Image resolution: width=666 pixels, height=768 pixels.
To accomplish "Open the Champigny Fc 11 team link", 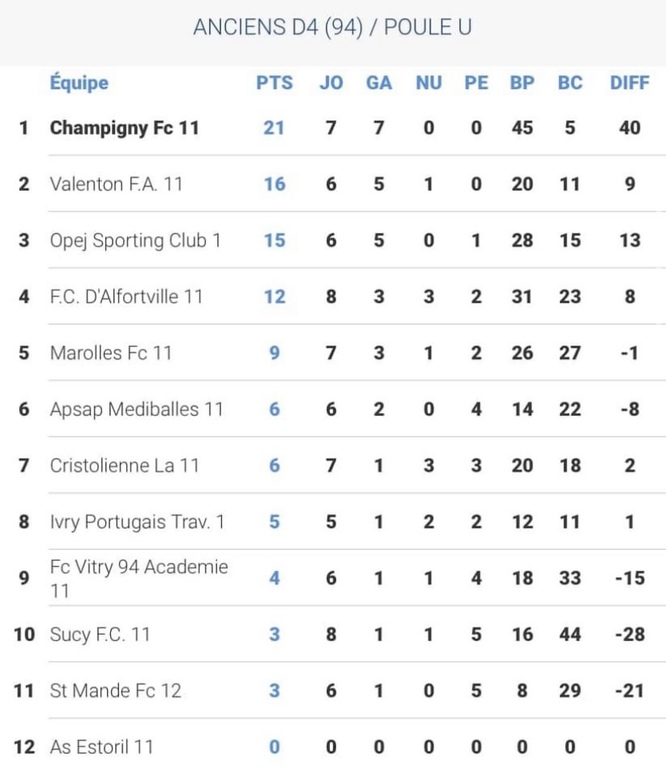I will click(x=124, y=128).
